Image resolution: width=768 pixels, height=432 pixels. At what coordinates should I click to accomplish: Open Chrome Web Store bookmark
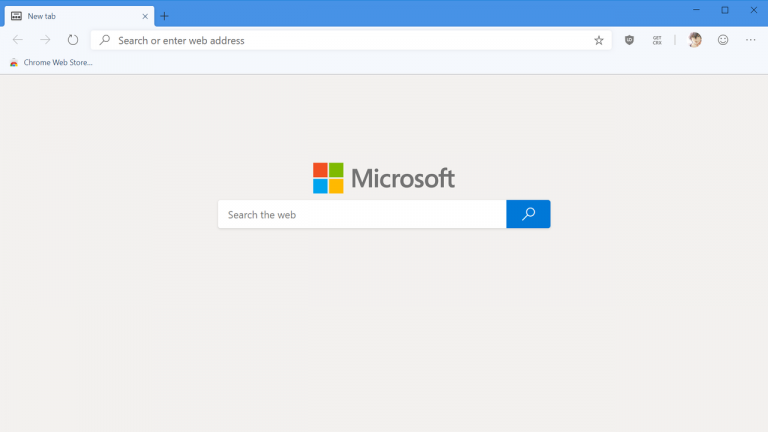(x=51, y=63)
